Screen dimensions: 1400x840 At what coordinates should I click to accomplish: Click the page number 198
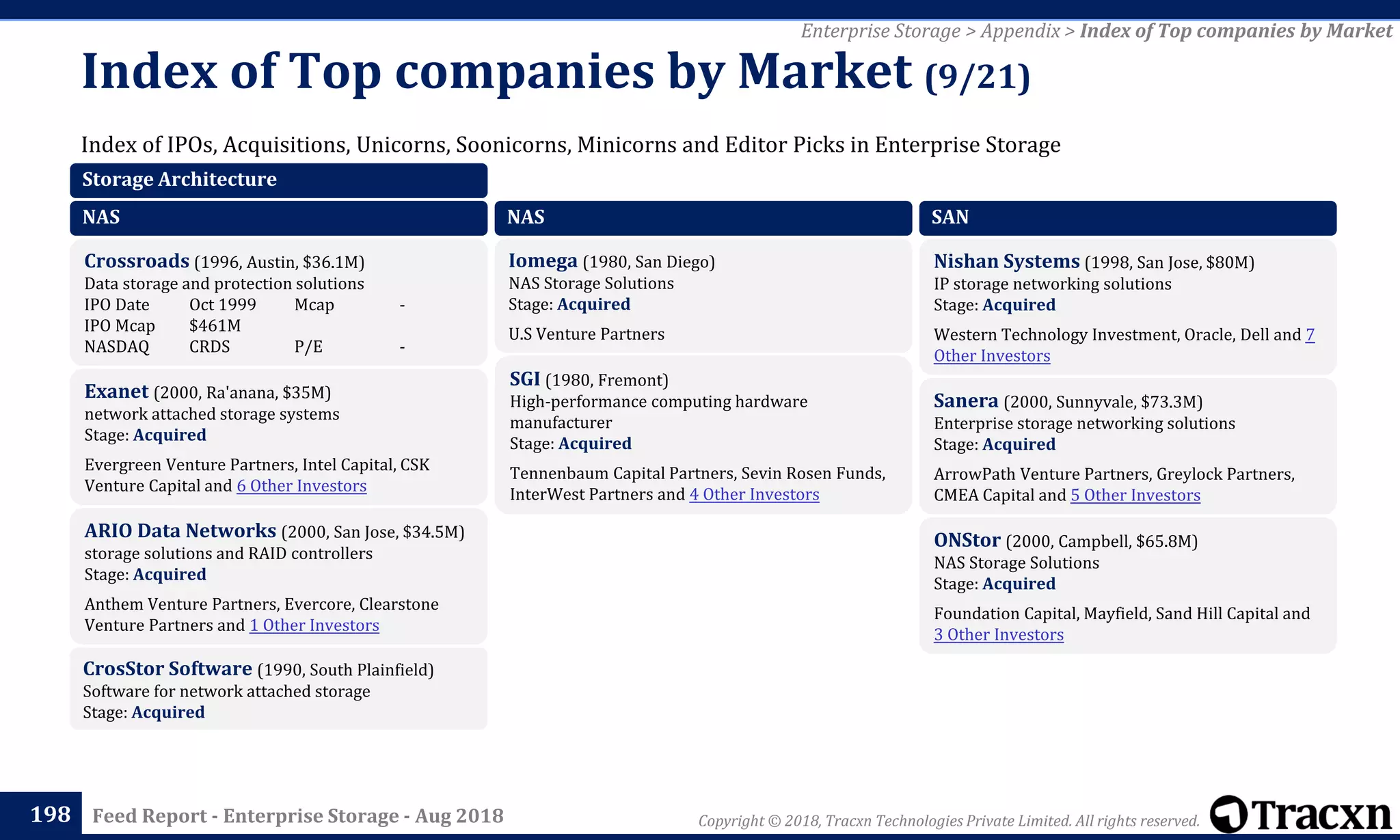point(51,815)
